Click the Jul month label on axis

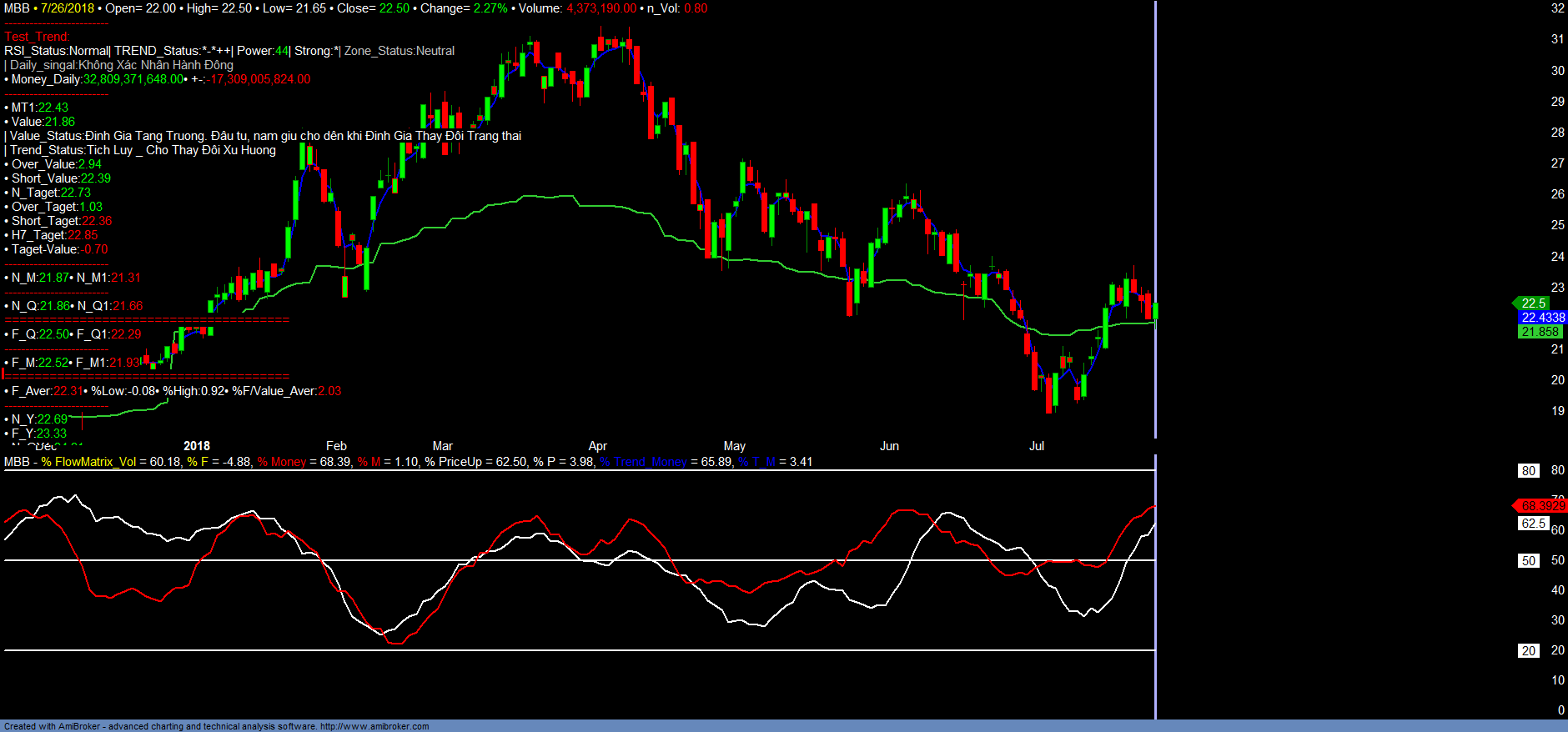1036,446
